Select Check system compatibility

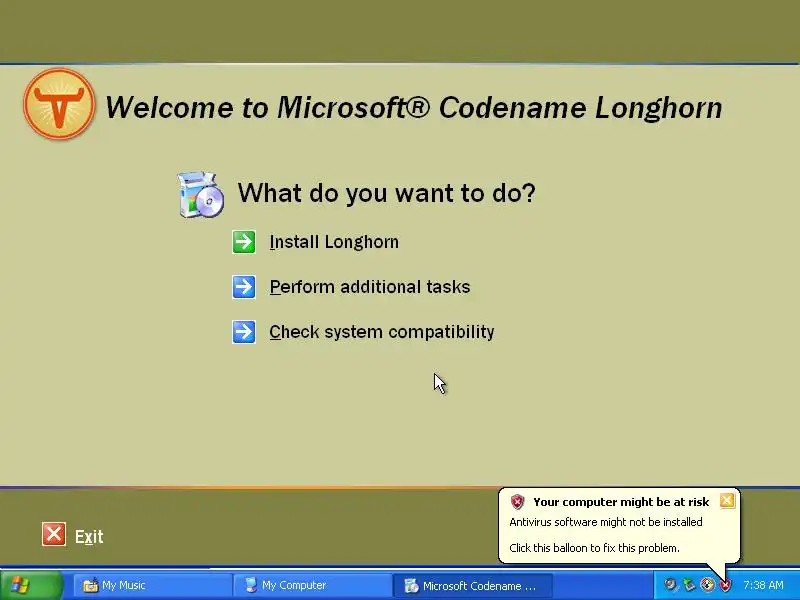tap(382, 332)
